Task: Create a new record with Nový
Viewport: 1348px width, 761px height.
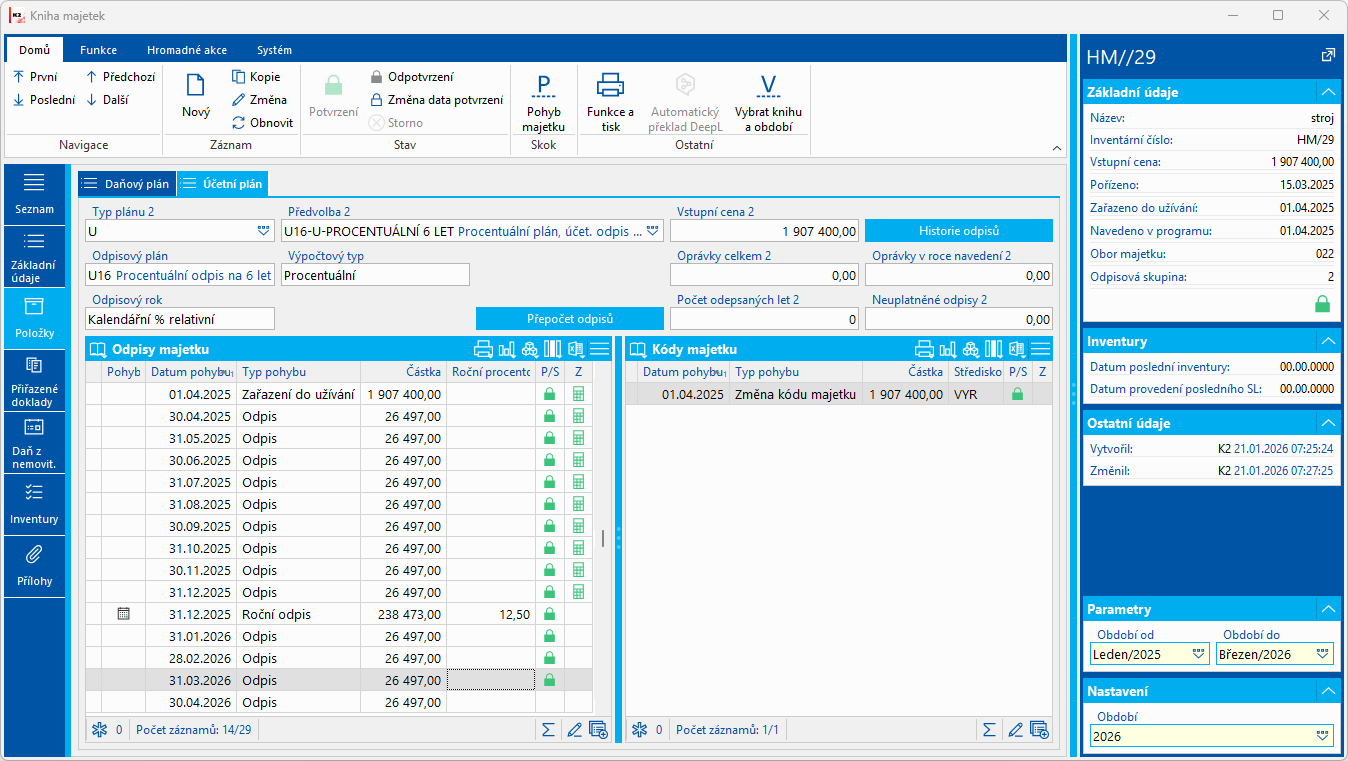Action: click(196, 97)
